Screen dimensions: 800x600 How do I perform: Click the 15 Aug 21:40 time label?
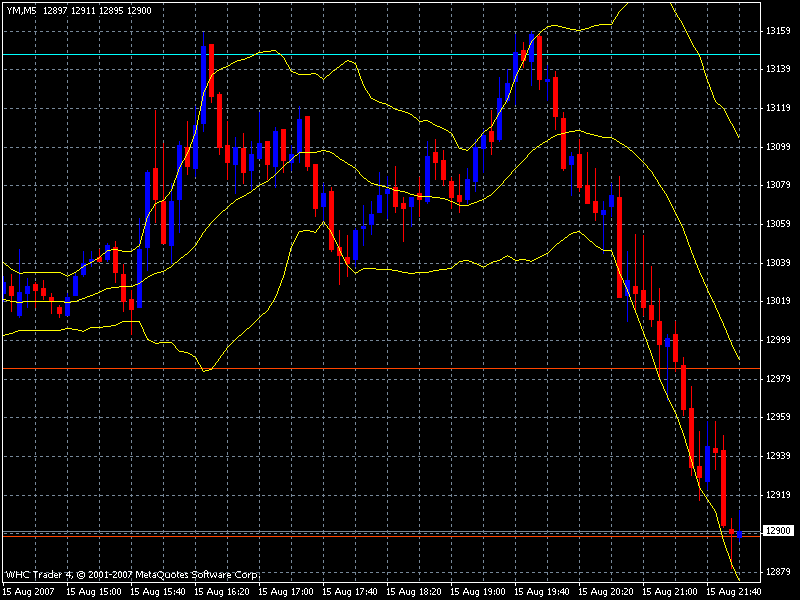tap(734, 591)
